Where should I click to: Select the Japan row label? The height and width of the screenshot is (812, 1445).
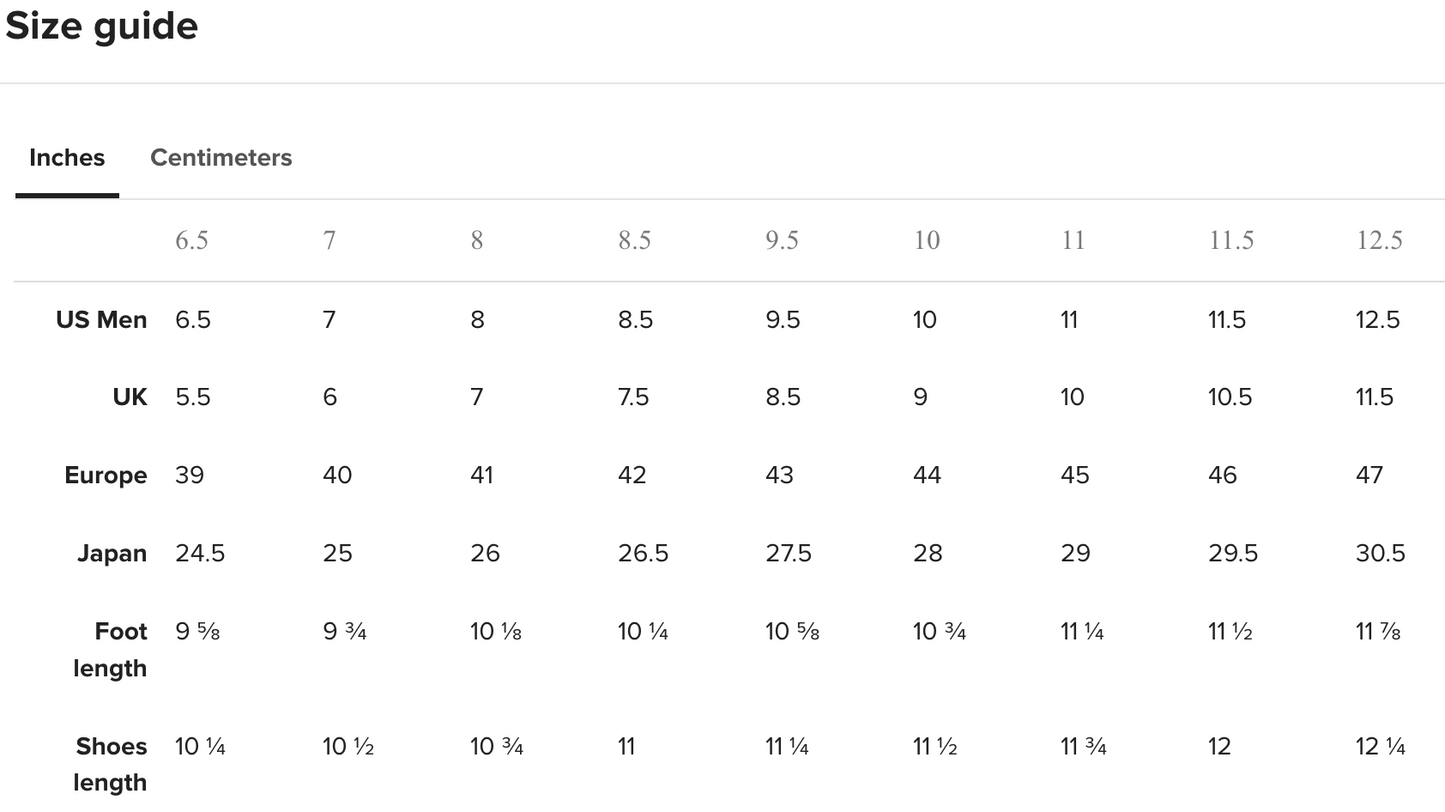pos(112,553)
